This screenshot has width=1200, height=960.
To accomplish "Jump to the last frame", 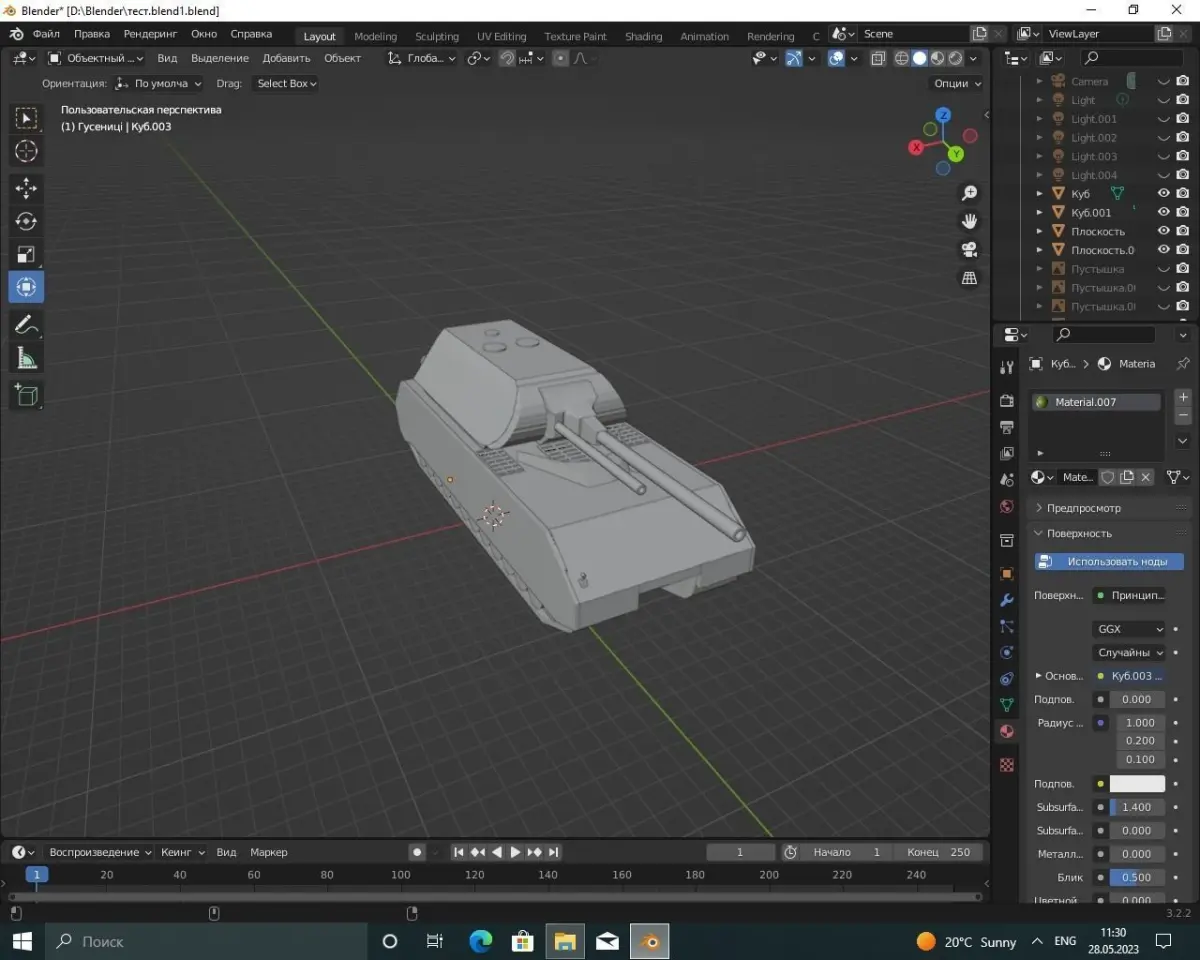I will point(553,852).
